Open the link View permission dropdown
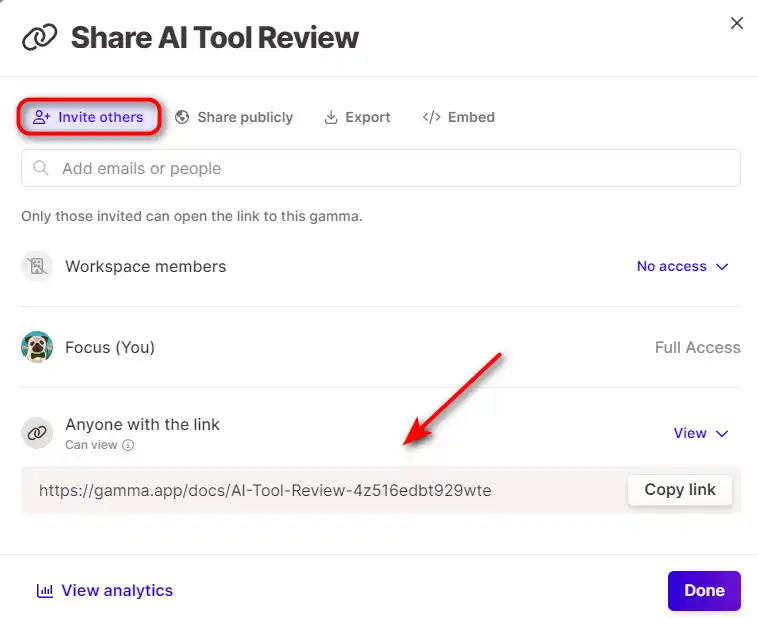The width and height of the screenshot is (758, 618). [x=701, y=433]
